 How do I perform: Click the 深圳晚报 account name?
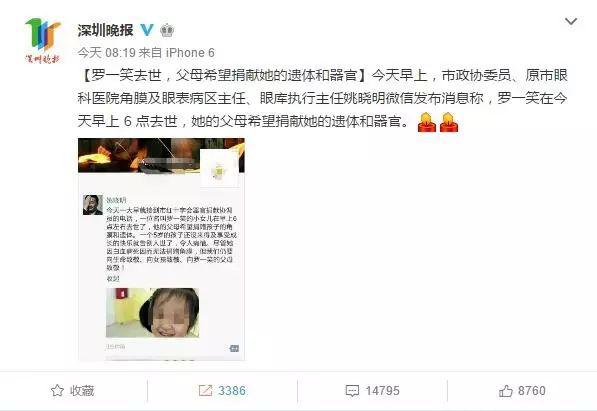coord(105,30)
